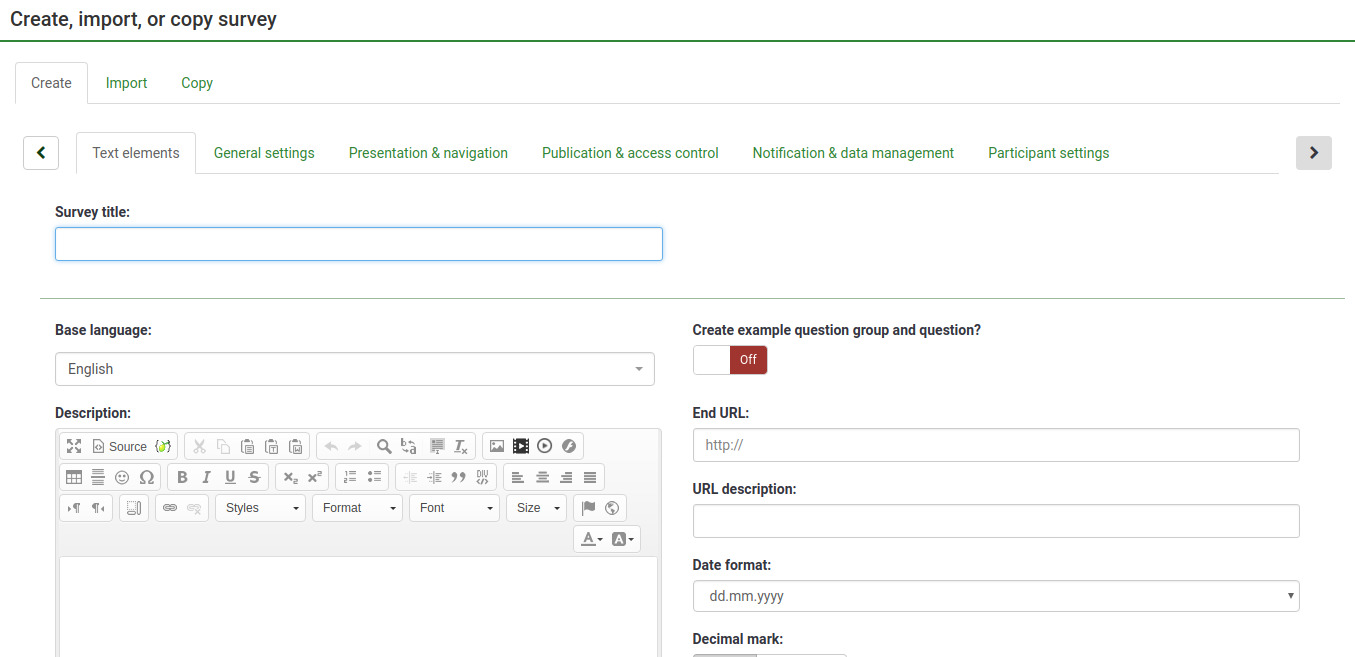
Task: Insert an image into the description
Action: [x=497, y=446]
